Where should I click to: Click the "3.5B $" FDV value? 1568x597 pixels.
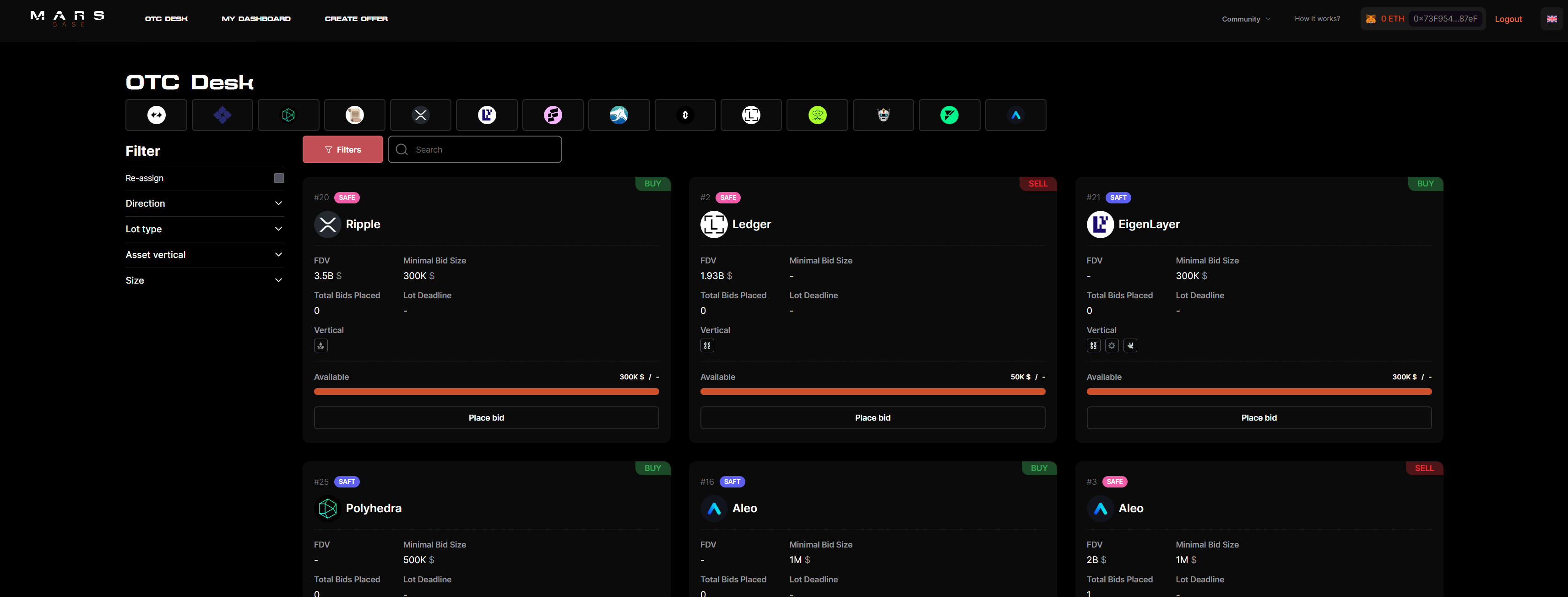click(327, 276)
